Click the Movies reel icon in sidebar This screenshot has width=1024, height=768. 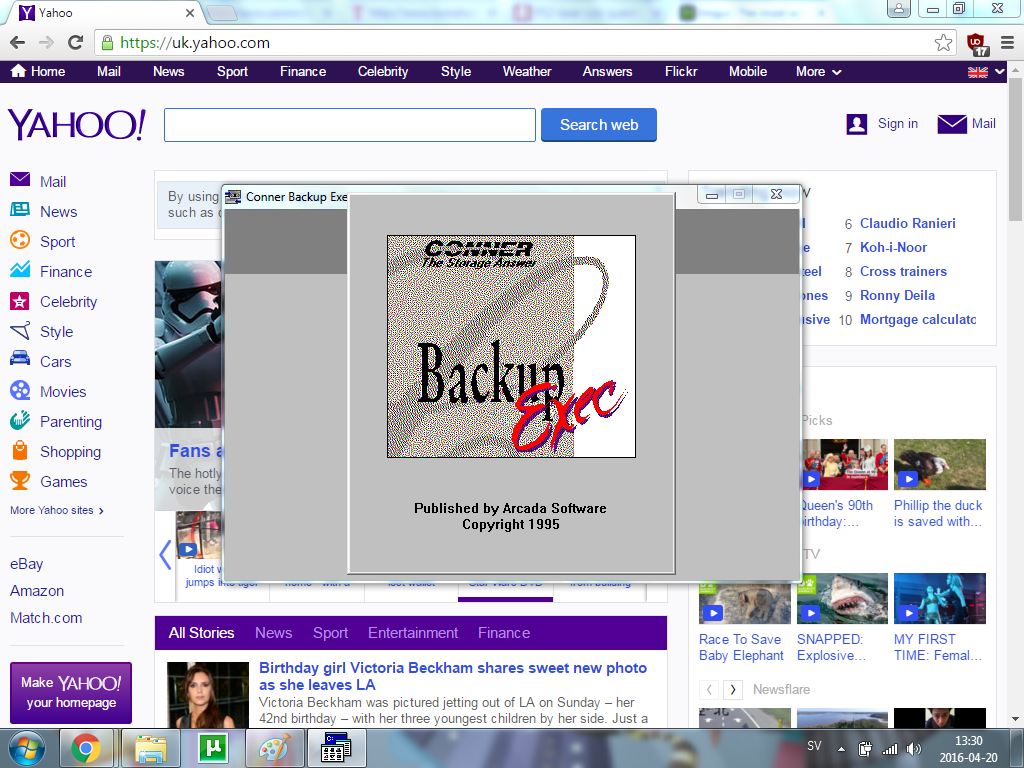coord(20,391)
